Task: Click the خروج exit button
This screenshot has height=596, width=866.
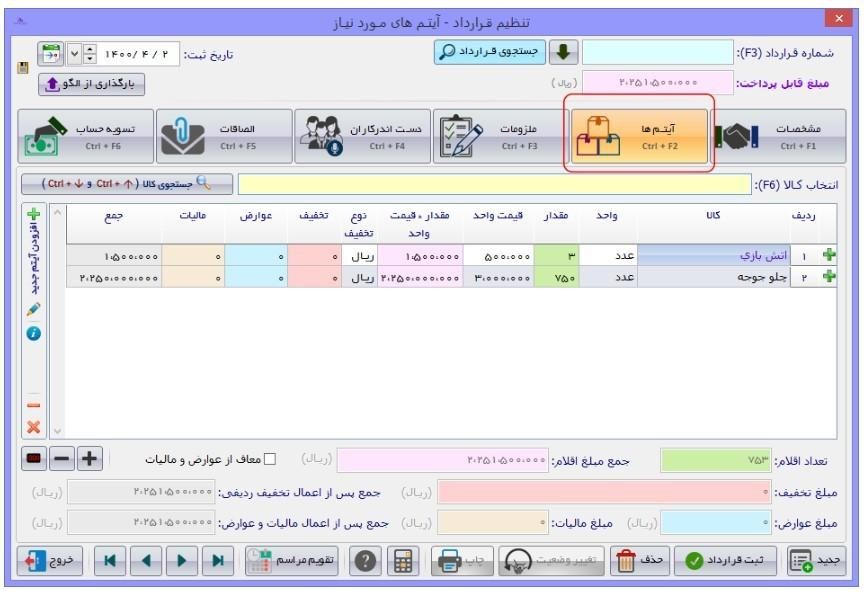Action: pos(50,561)
